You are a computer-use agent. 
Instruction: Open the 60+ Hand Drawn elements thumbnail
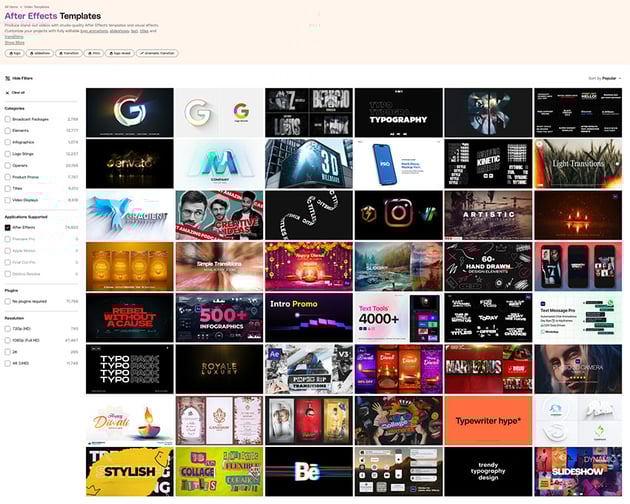pos(488,266)
